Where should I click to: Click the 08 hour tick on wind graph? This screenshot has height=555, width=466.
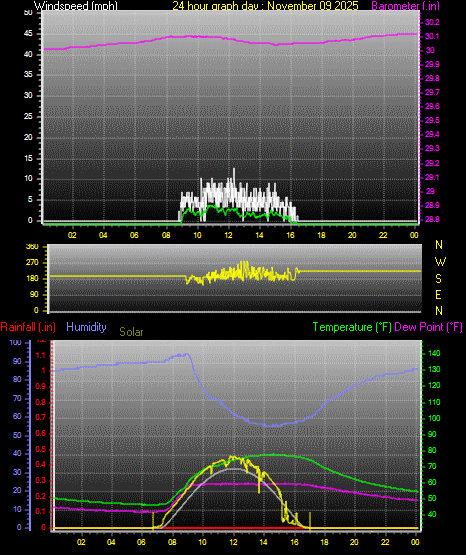click(x=166, y=235)
